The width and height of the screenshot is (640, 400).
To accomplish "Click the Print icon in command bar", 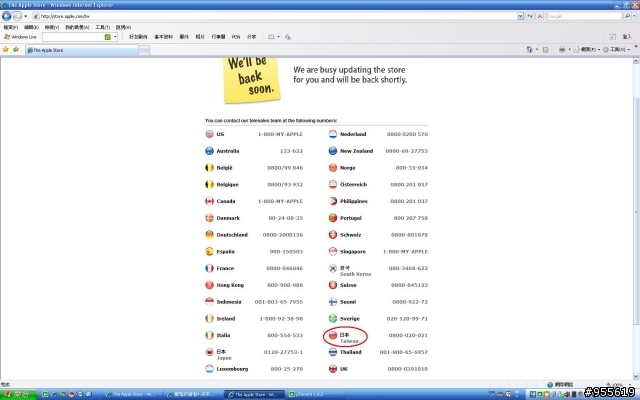I will click(562, 49).
